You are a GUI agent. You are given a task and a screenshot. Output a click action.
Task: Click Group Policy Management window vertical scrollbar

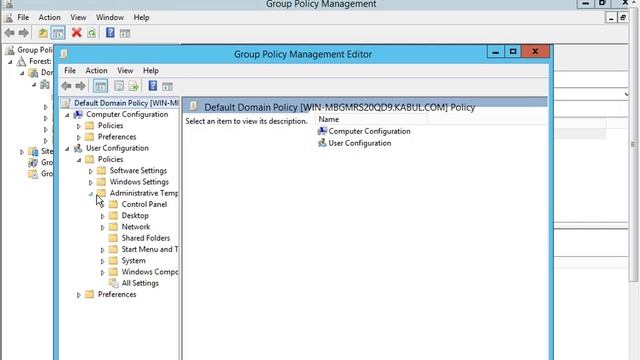(x=633, y=143)
